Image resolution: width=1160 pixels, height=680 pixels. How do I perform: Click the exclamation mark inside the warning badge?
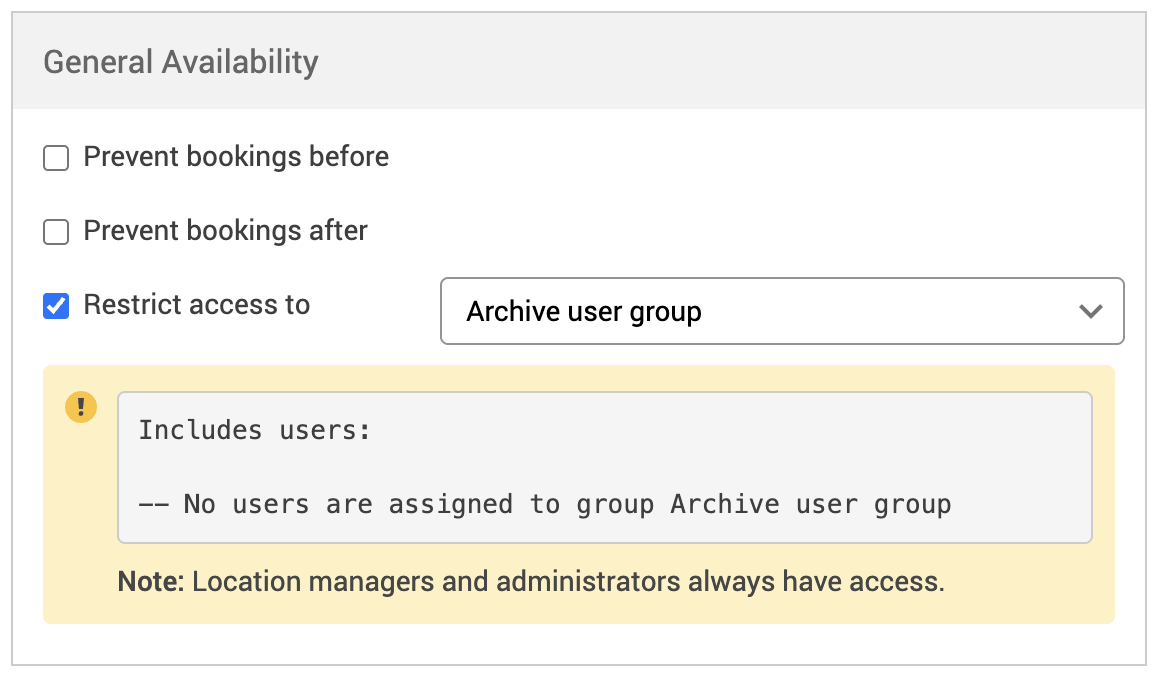pyautogui.click(x=81, y=407)
